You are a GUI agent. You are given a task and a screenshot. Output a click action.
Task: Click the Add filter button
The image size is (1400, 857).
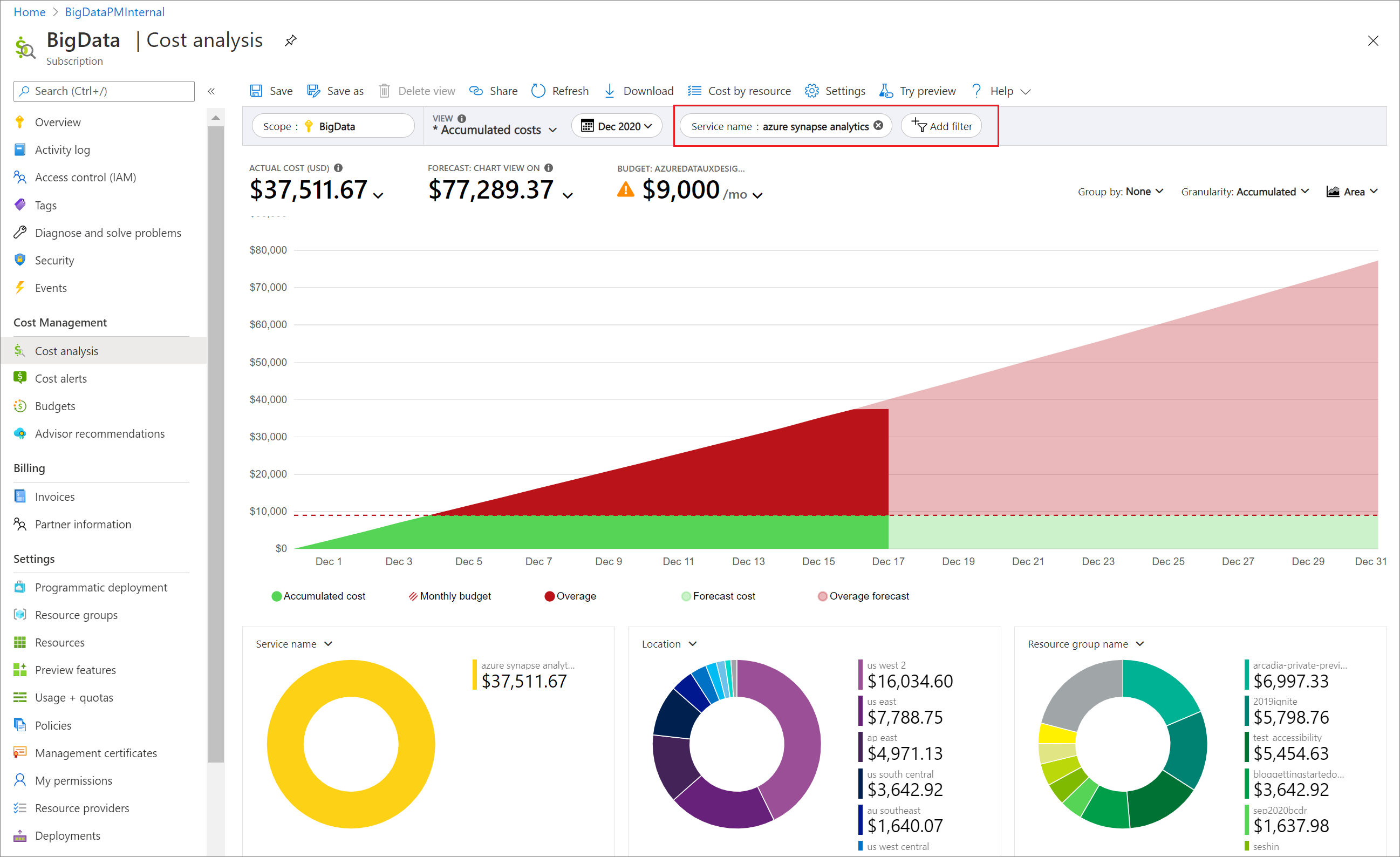click(943, 126)
